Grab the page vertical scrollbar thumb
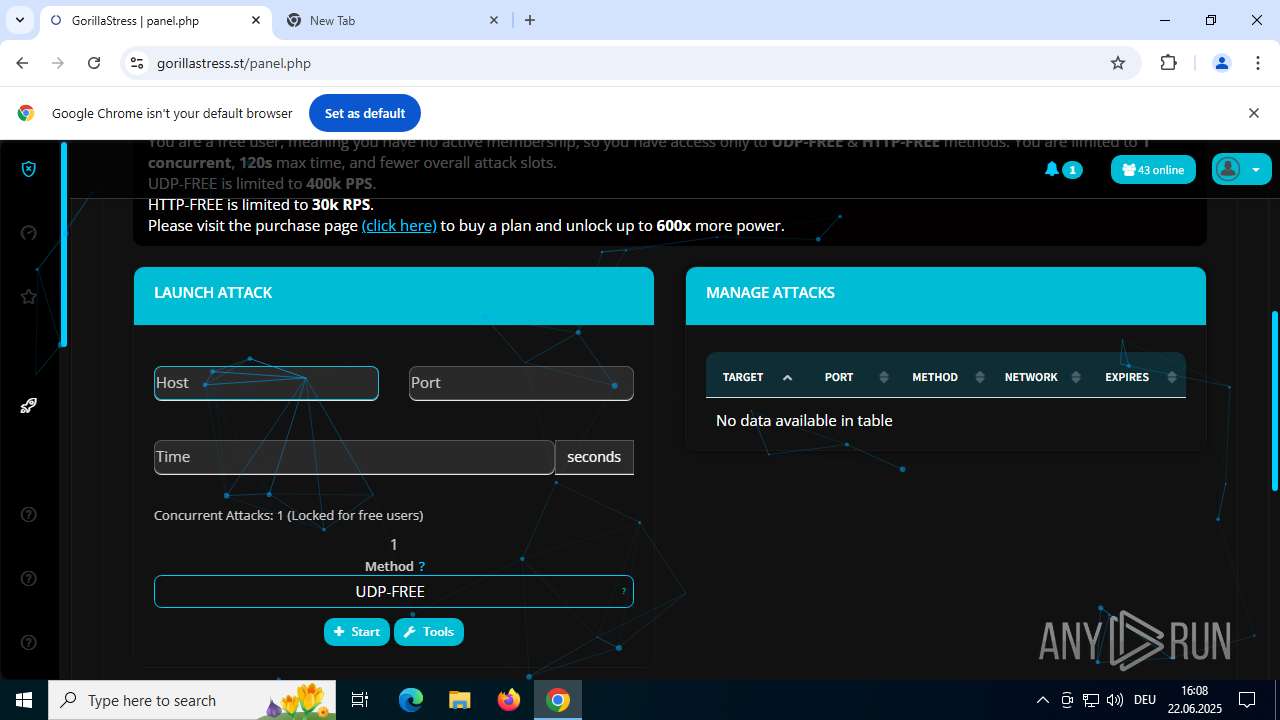The height and width of the screenshot is (720, 1280). [x=1274, y=400]
